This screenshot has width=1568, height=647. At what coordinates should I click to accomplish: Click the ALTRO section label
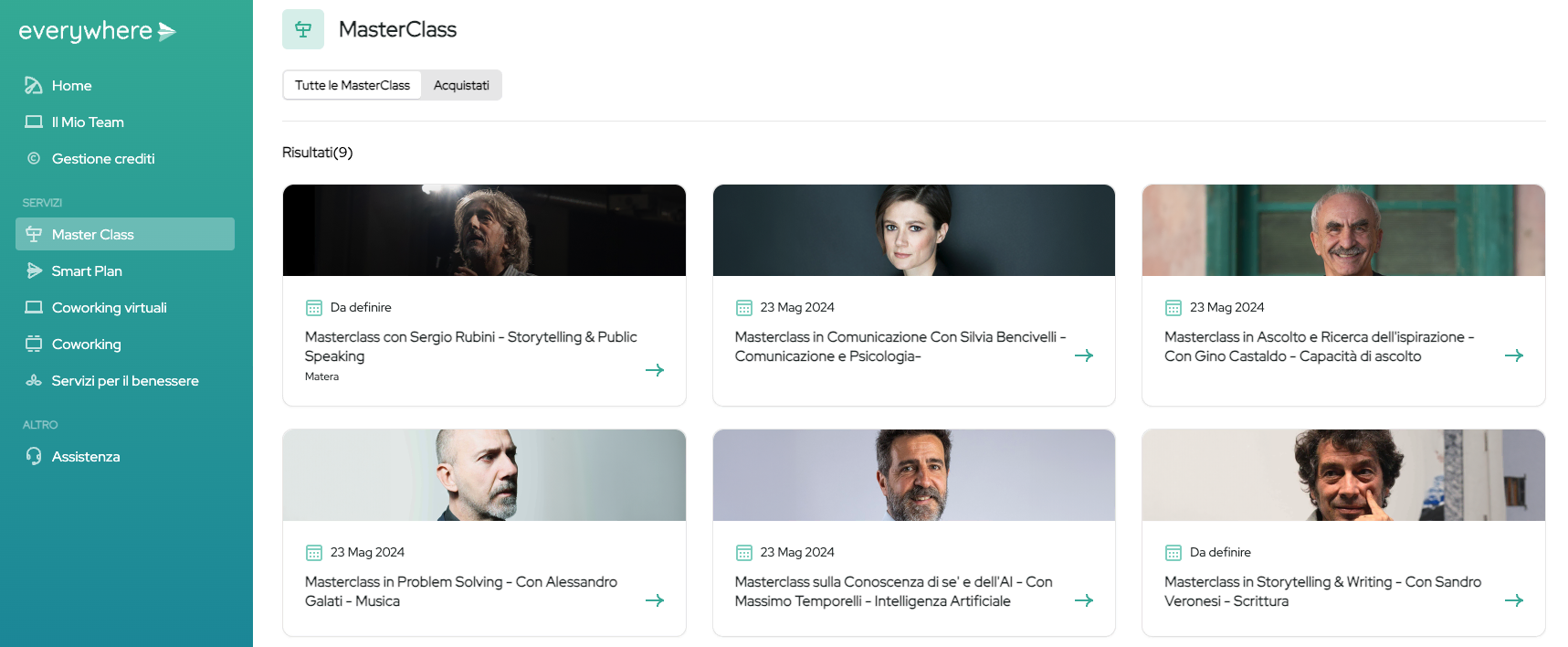40,425
